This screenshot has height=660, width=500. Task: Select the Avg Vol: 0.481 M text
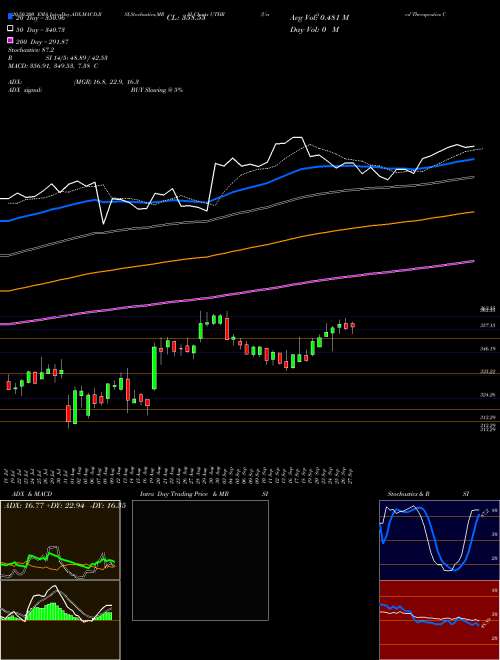[319, 18]
